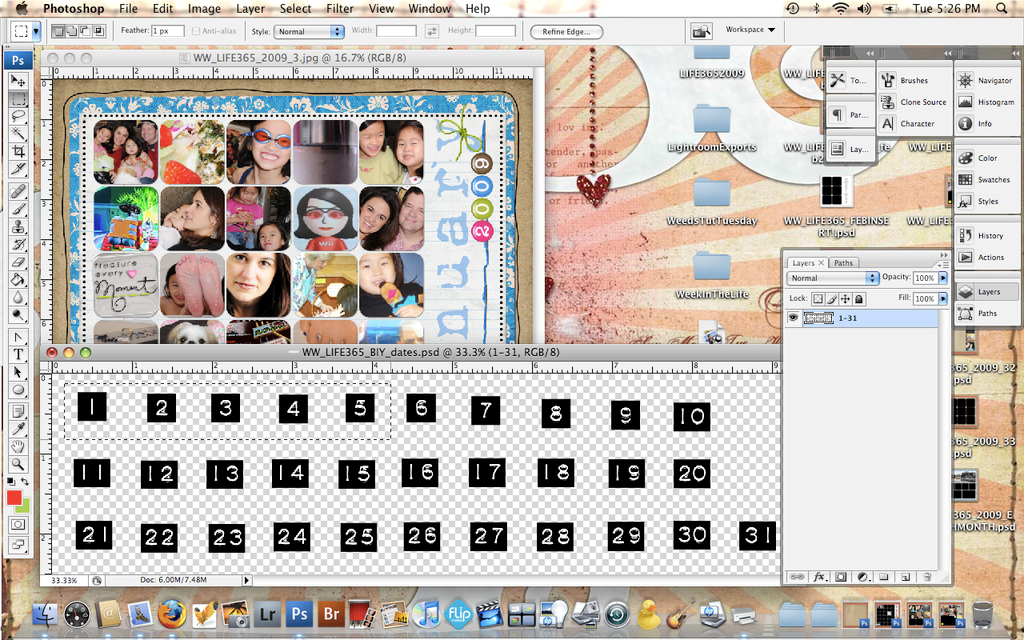
Task: Activate the Zoom magnifier tool
Action: coord(18,464)
